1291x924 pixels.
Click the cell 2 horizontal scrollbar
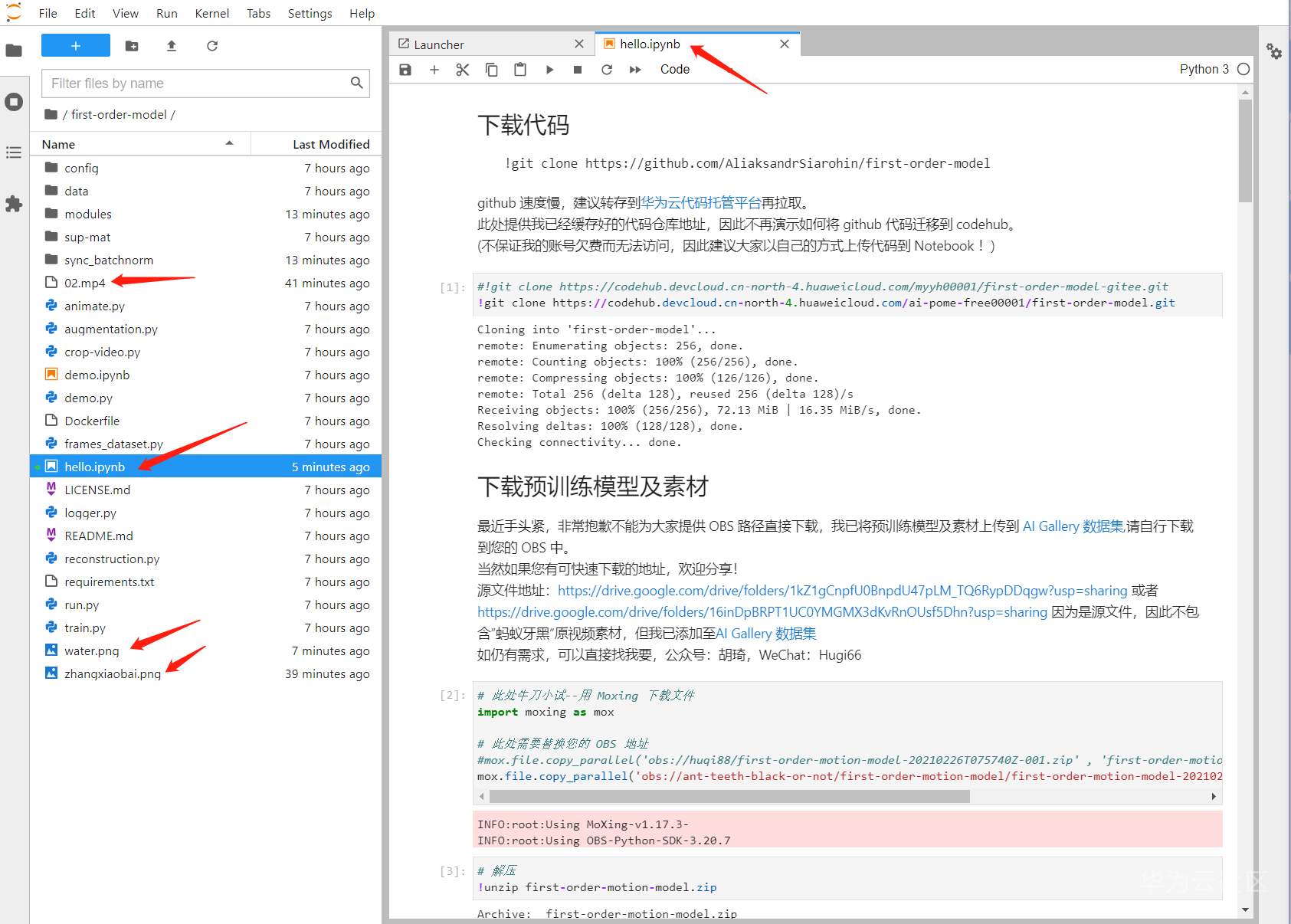[x=728, y=797]
